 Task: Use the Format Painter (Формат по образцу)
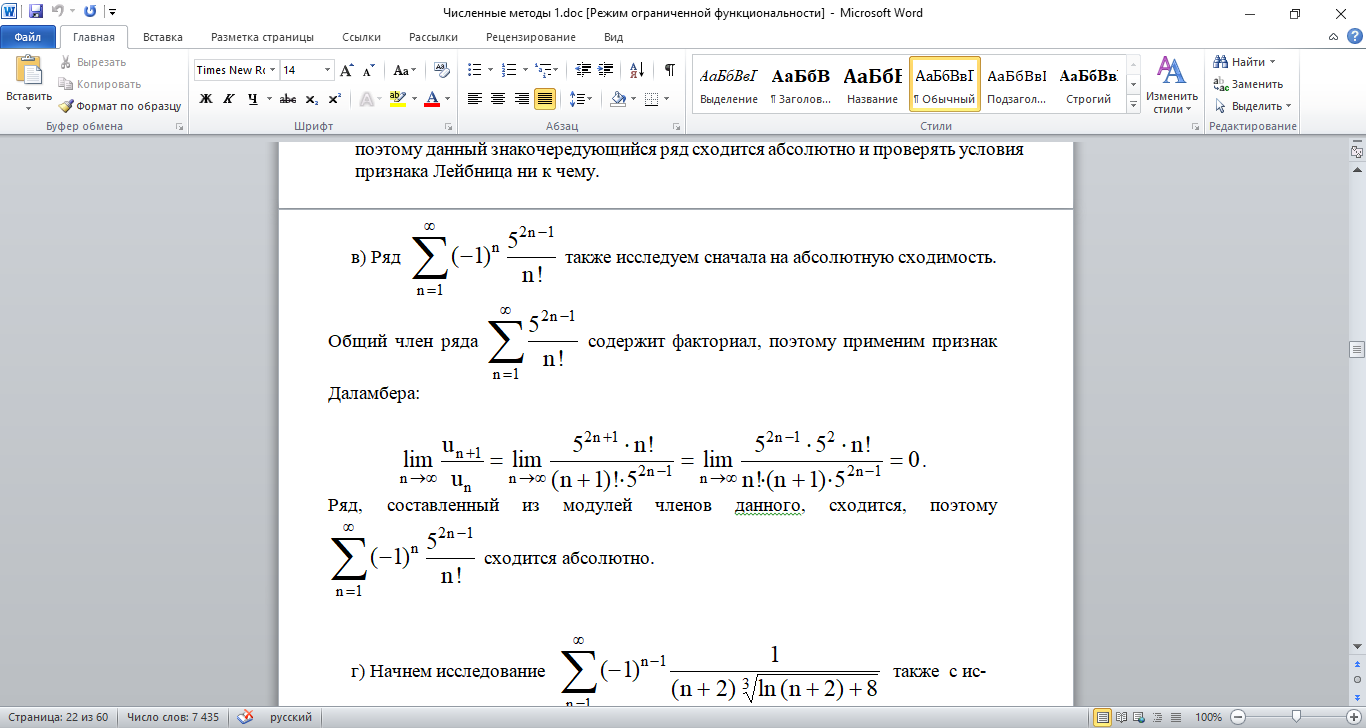point(120,105)
